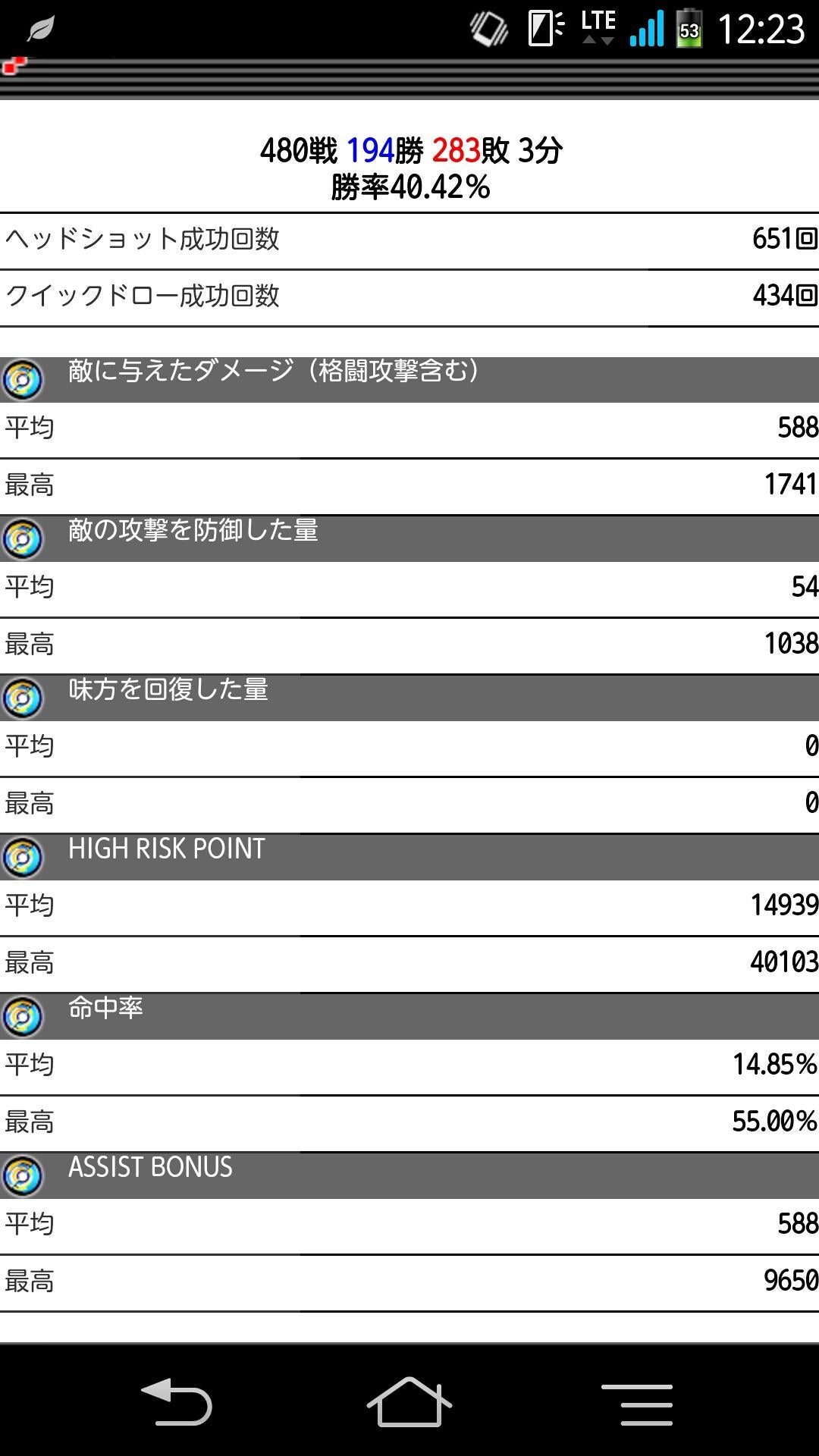Click the disc icon beside HIGH RISK POINT

(x=23, y=858)
